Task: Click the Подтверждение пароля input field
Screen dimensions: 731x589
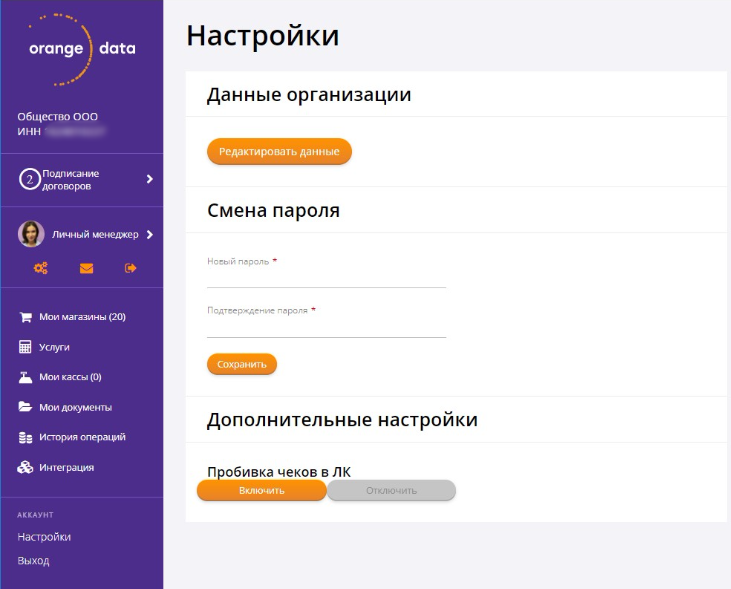Action: pos(326,327)
